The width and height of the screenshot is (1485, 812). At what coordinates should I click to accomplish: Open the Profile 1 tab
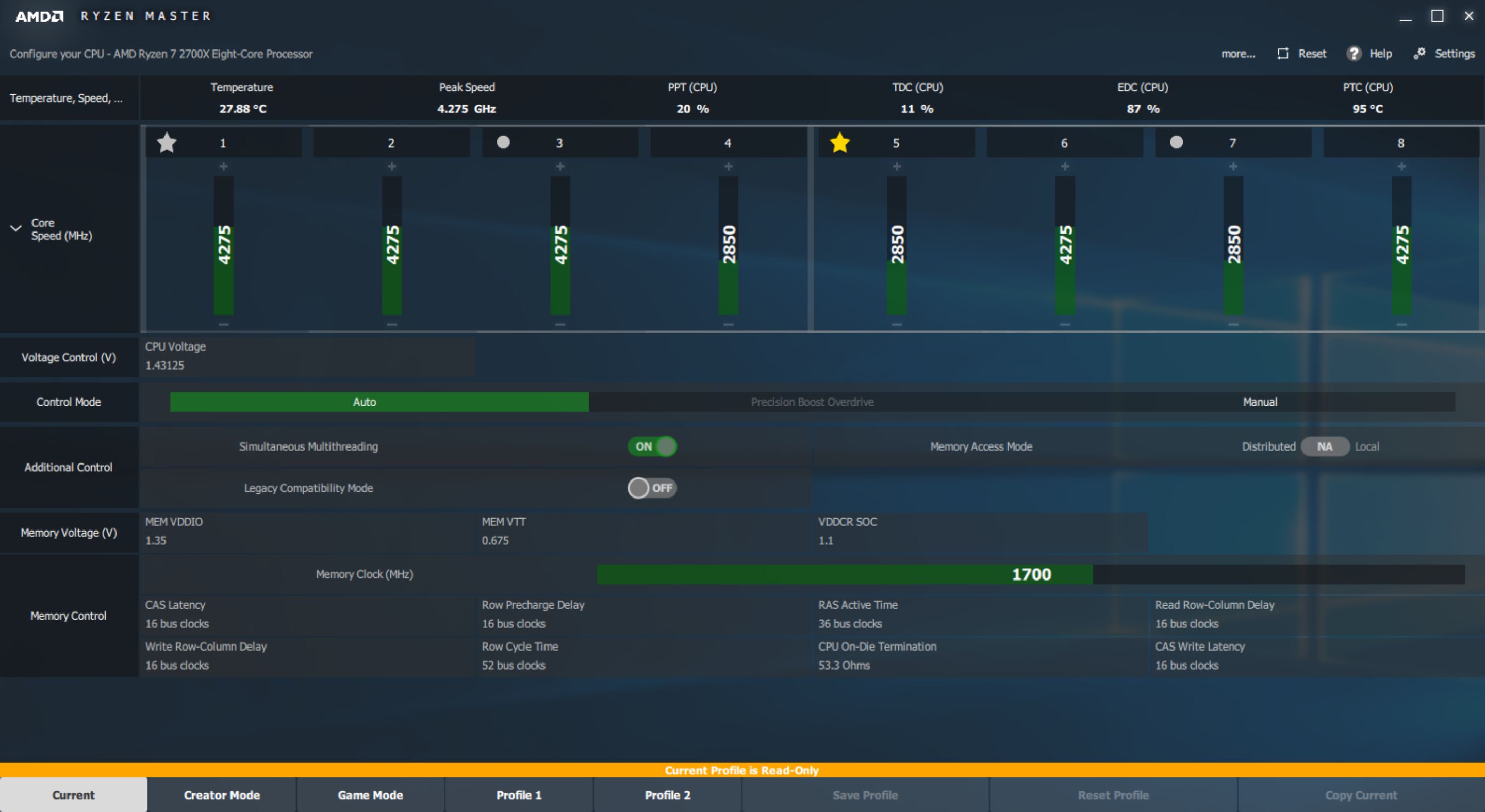click(x=519, y=794)
